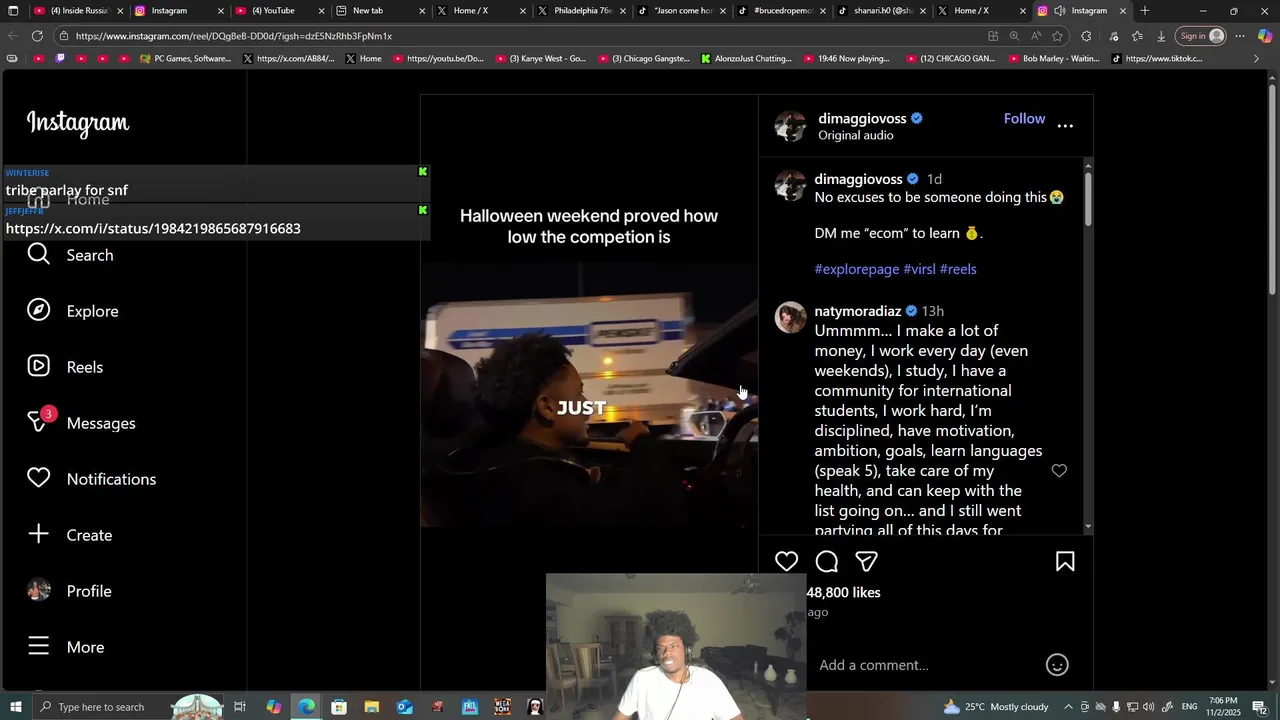The height and width of the screenshot is (720, 1280).
Task: Click the x.com status link in chat overlay
Action: point(153,228)
